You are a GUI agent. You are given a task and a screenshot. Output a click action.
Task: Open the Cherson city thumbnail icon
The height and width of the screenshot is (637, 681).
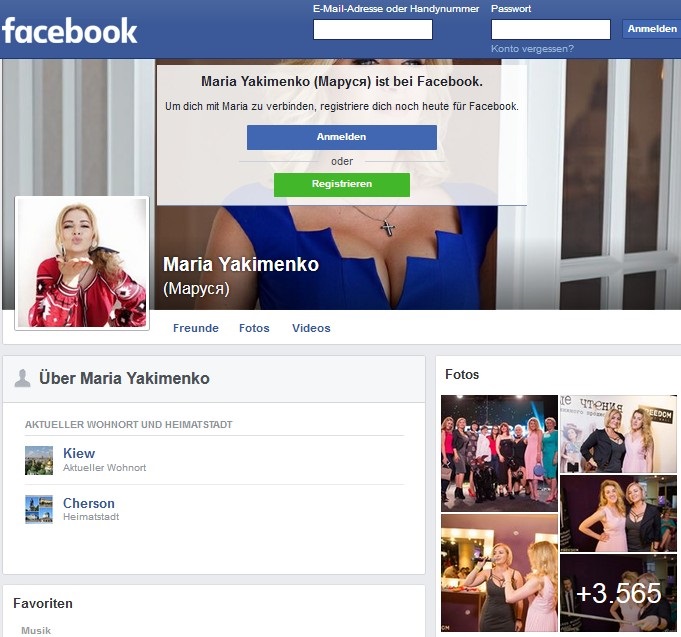pyautogui.click(x=39, y=509)
